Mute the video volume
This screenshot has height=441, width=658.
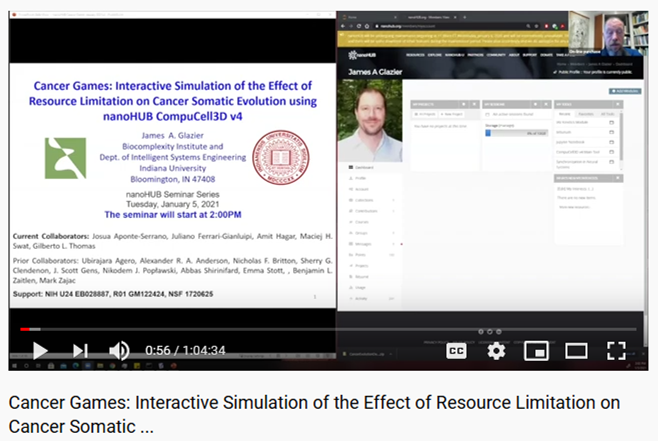(119, 350)
